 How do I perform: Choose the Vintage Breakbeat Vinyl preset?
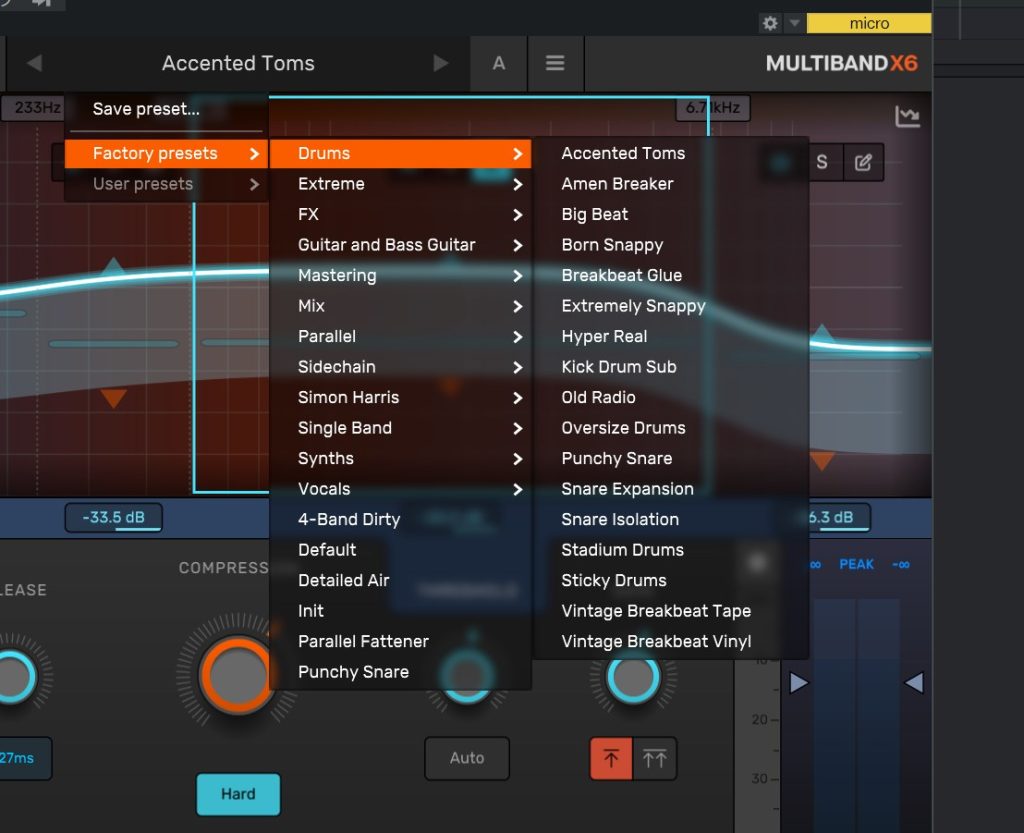click(656, 641)
